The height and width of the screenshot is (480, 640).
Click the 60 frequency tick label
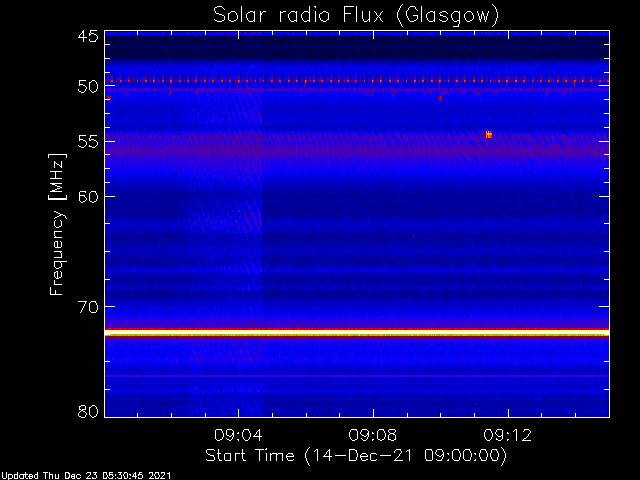pyautogui.click(x=88, y=197)
